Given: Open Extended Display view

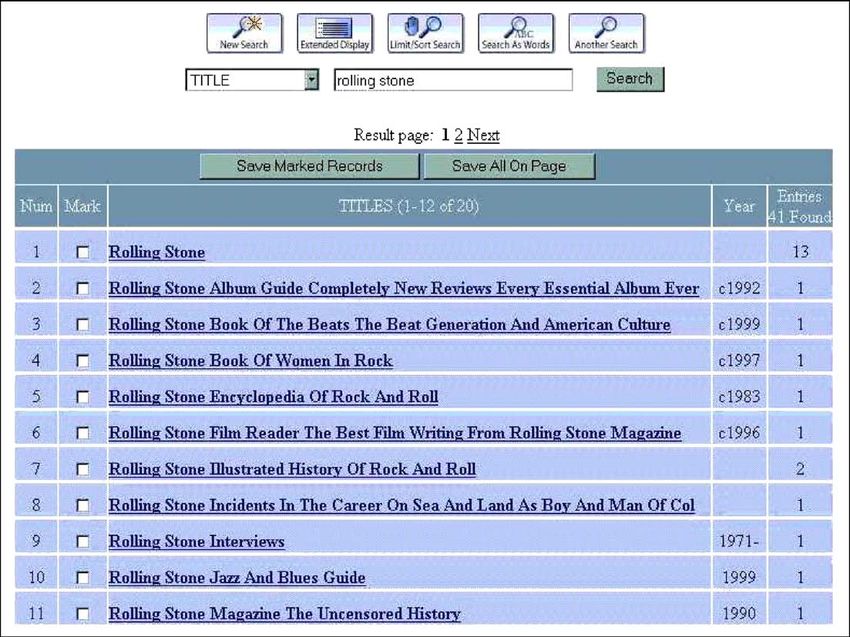Looking at the screenshot, I should [334, 34].
